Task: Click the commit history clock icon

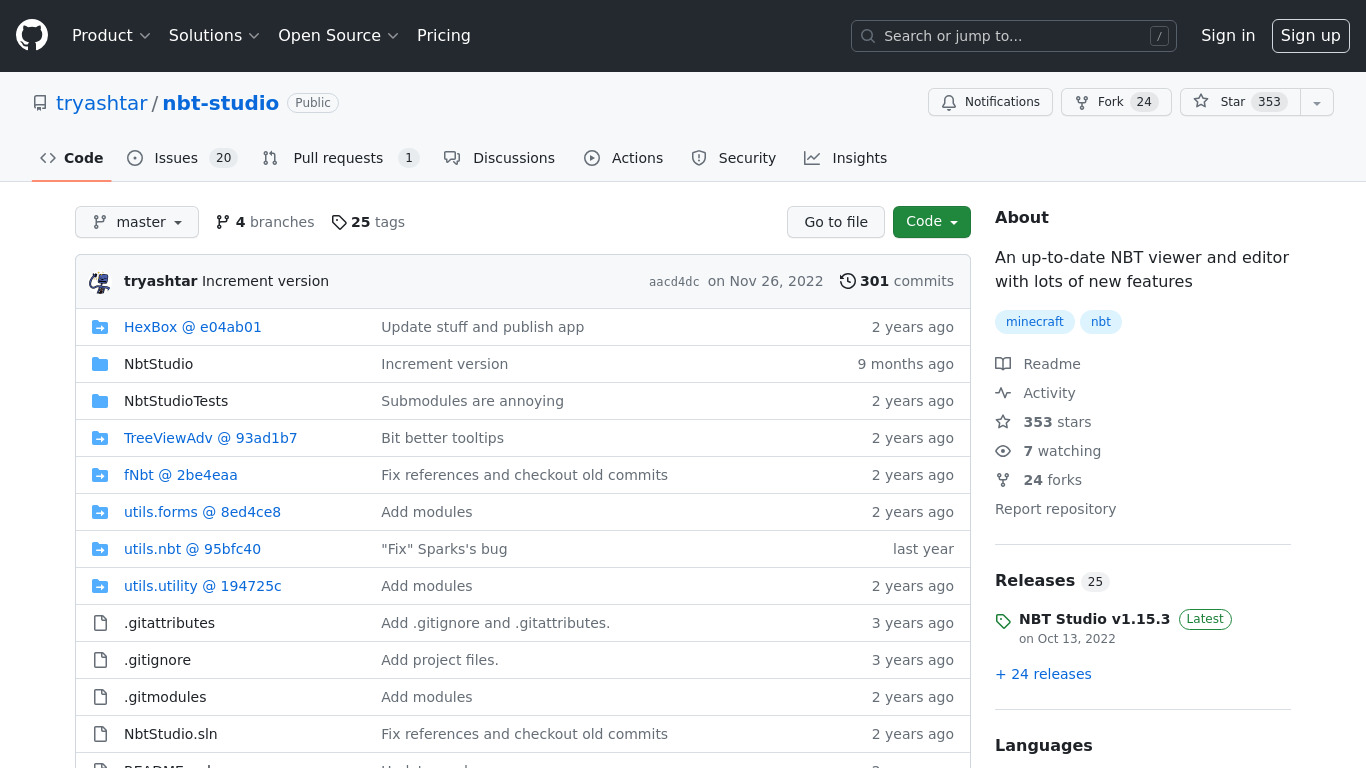Action: [847, 282]
